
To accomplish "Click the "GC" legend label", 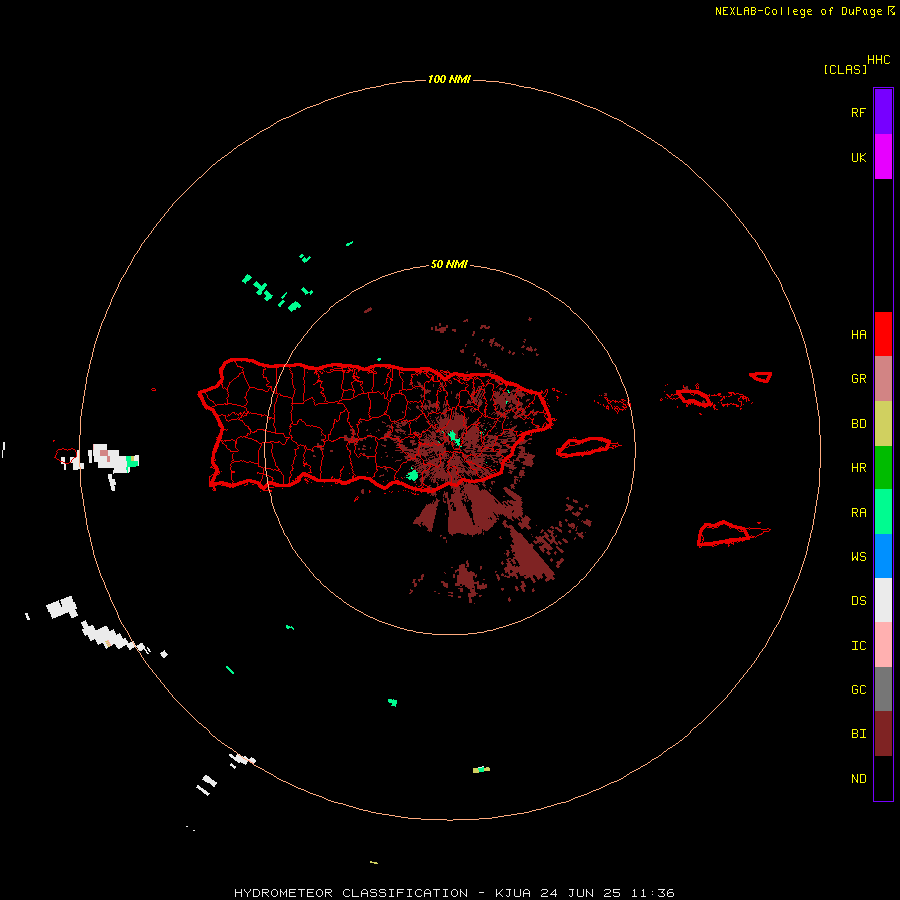I will click(x=858, y=690).
